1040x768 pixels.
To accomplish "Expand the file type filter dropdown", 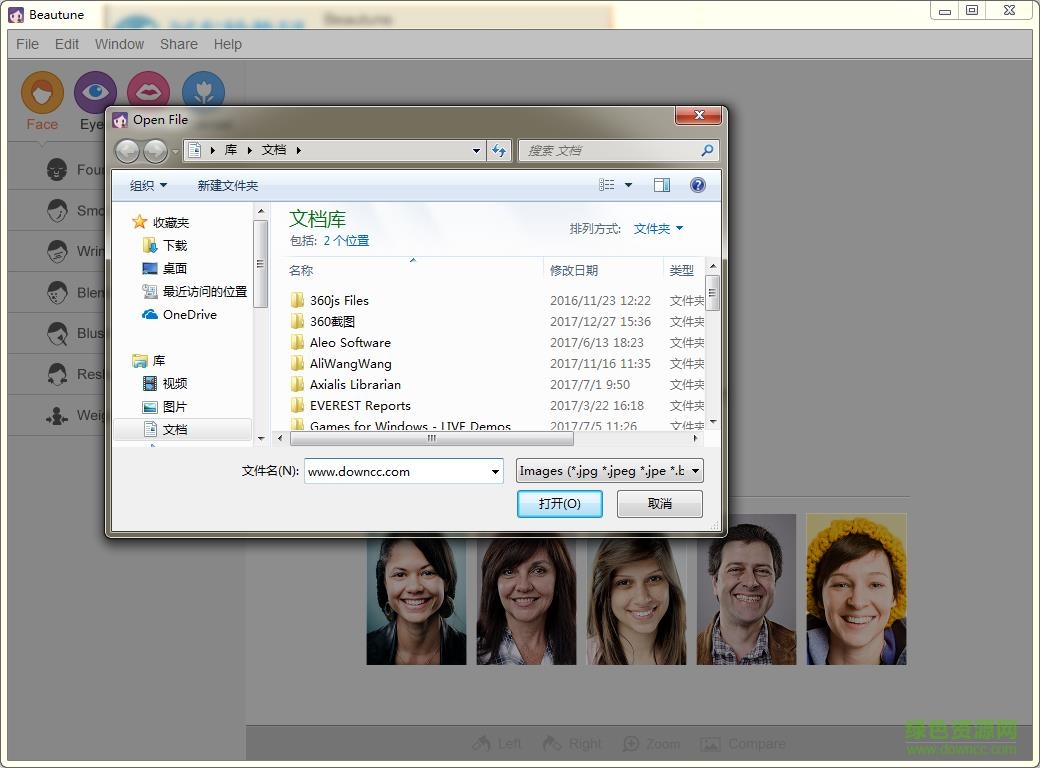I will (695, 471).
